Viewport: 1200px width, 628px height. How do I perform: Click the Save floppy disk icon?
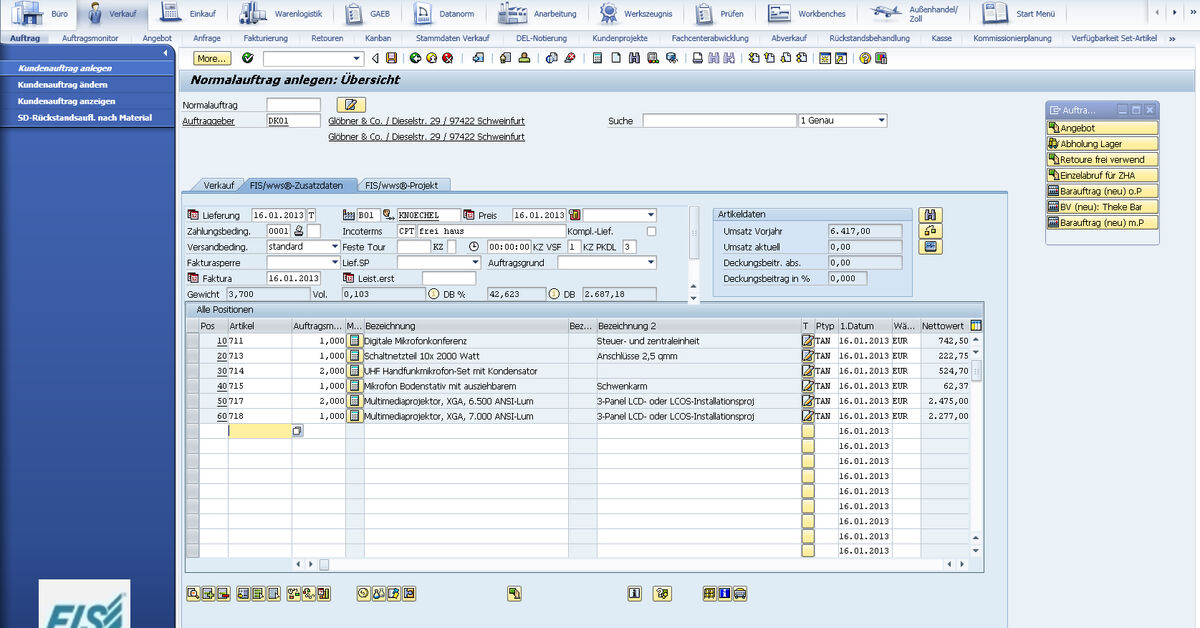(391, 58)
